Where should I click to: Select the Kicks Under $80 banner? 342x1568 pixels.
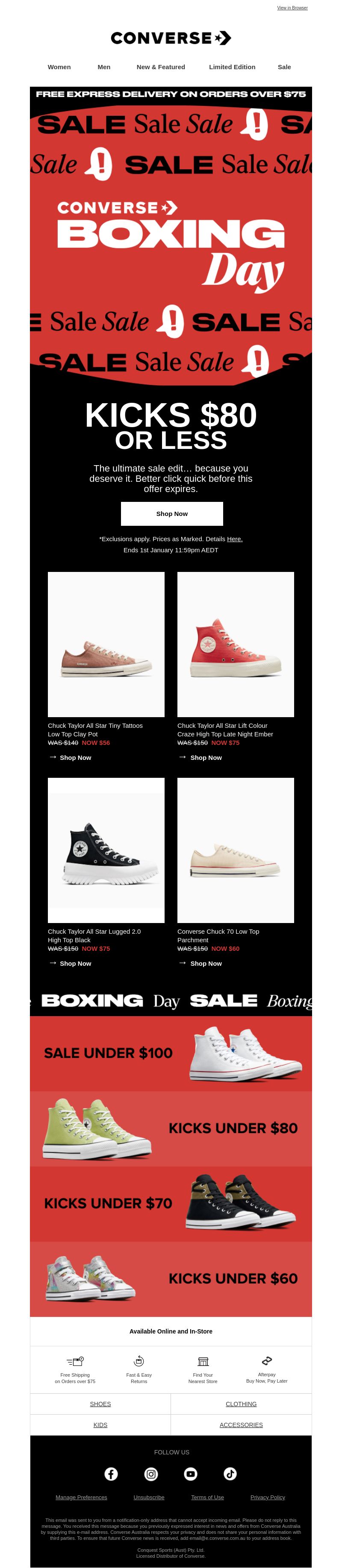pyautogui.click(x=171, y=1129)
